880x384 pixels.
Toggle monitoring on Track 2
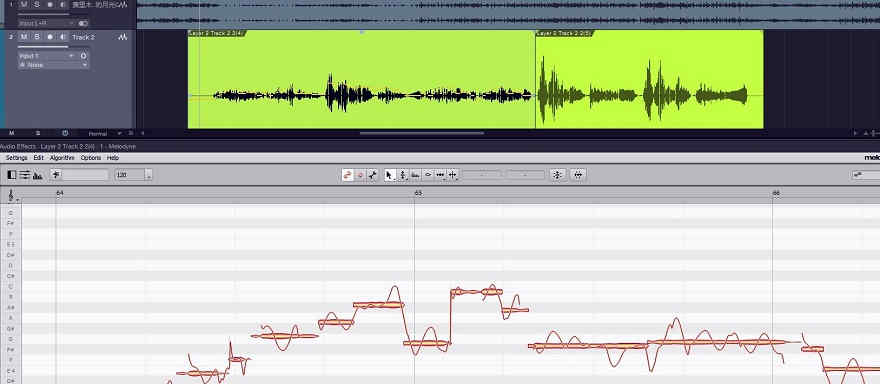click(62, 37)
